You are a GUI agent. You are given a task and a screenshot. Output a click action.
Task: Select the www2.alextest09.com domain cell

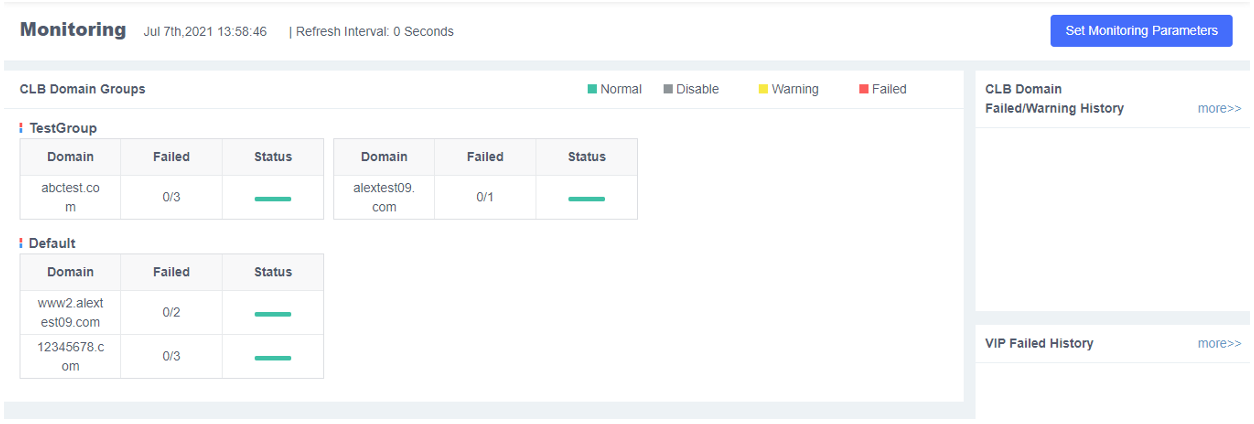point(70,312)
